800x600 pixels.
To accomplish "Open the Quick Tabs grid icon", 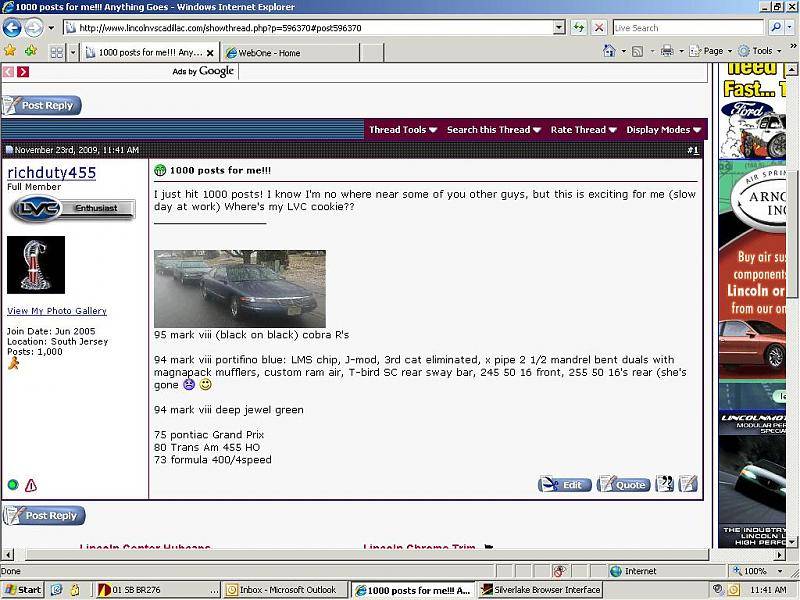I will coord(57,52).
